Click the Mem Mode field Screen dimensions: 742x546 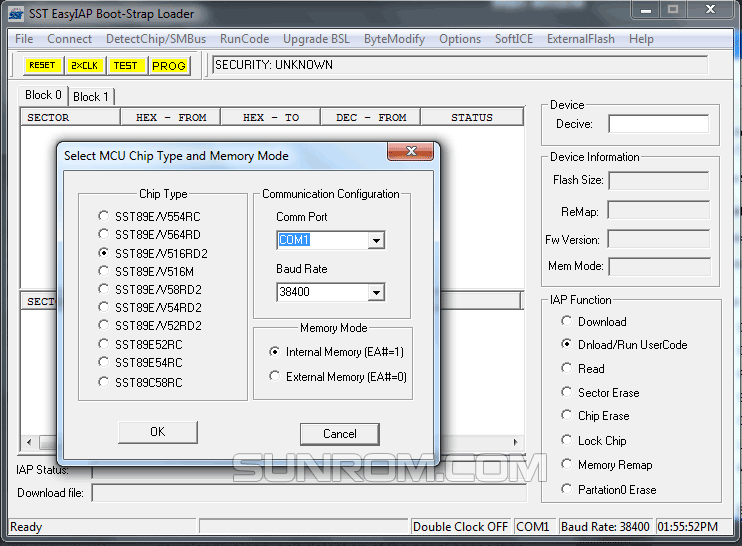click(x=660, y=266)
